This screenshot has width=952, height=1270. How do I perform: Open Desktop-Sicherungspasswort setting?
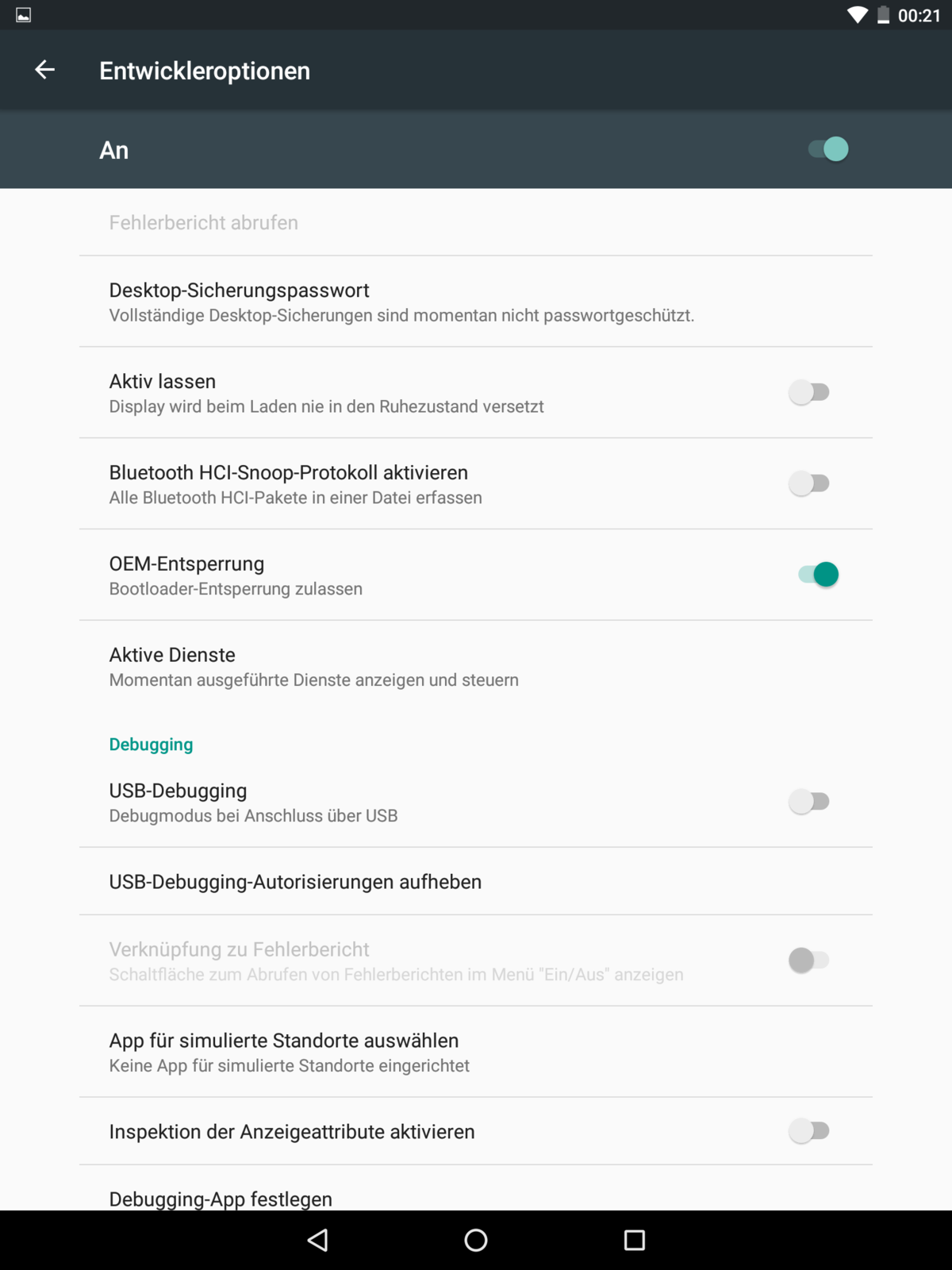click(x=401, y=302)
